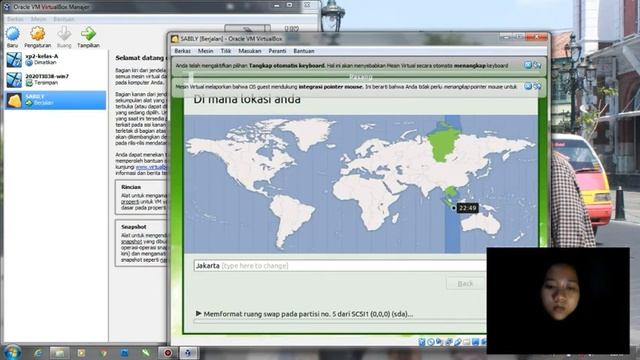Open Chrome from the taskbar
This screenshot has height=360, width=640.
(x=103, y=353)
